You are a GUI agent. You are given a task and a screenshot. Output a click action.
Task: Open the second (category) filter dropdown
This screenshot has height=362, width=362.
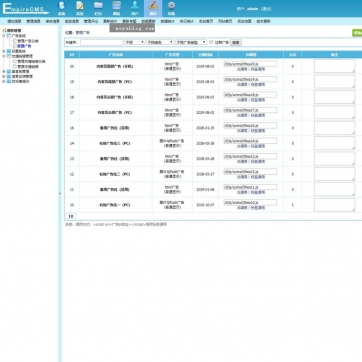click(160, 42)
